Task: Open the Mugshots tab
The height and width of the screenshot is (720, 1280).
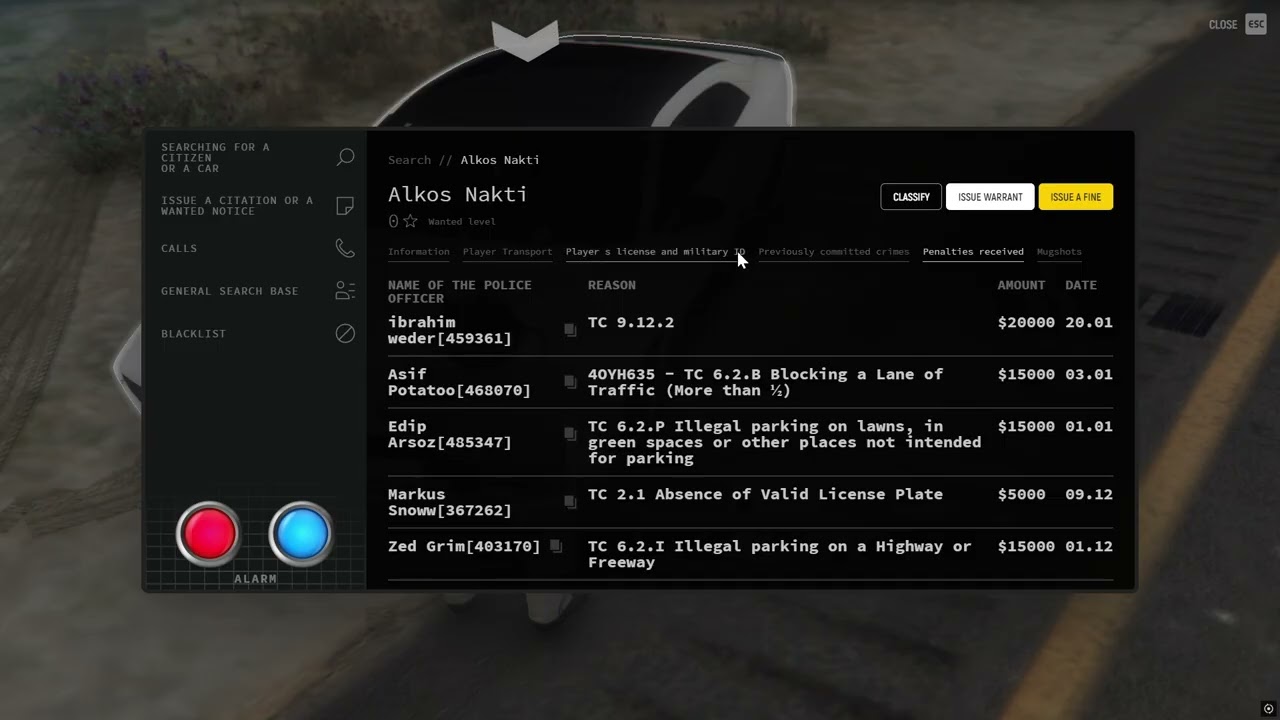Action: 1059,252
